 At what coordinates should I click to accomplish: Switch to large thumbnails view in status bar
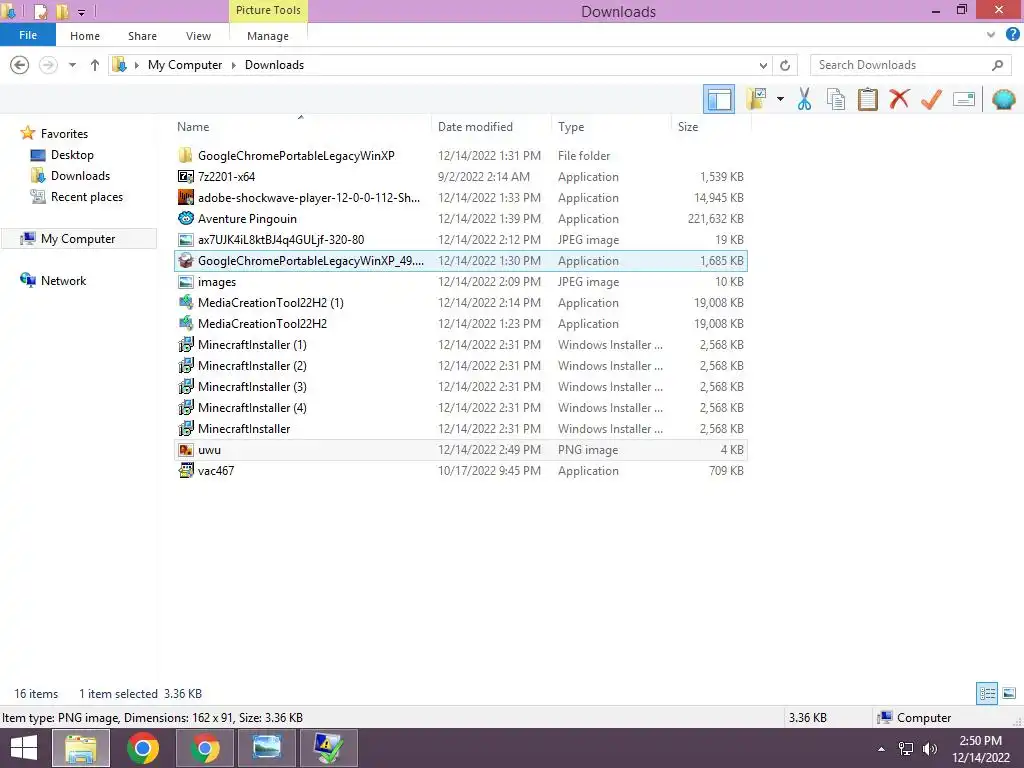(x=1009, y=693)
